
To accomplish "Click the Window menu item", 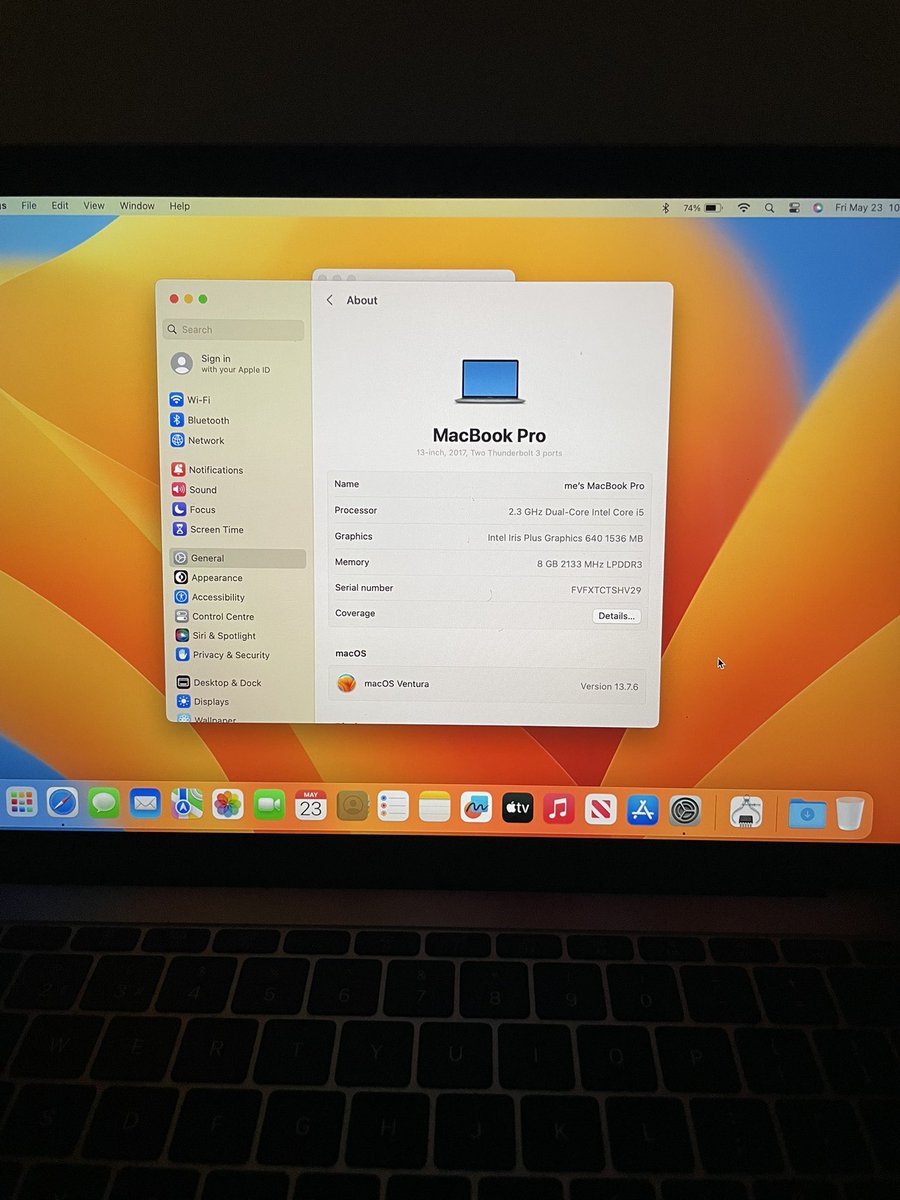I will tap(136, 206).
